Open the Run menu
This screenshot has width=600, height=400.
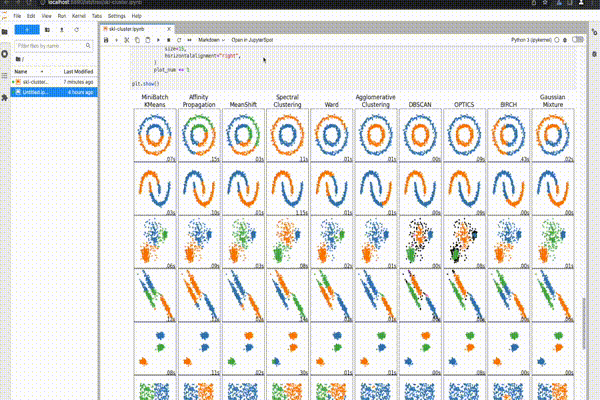tap(62, 16)
